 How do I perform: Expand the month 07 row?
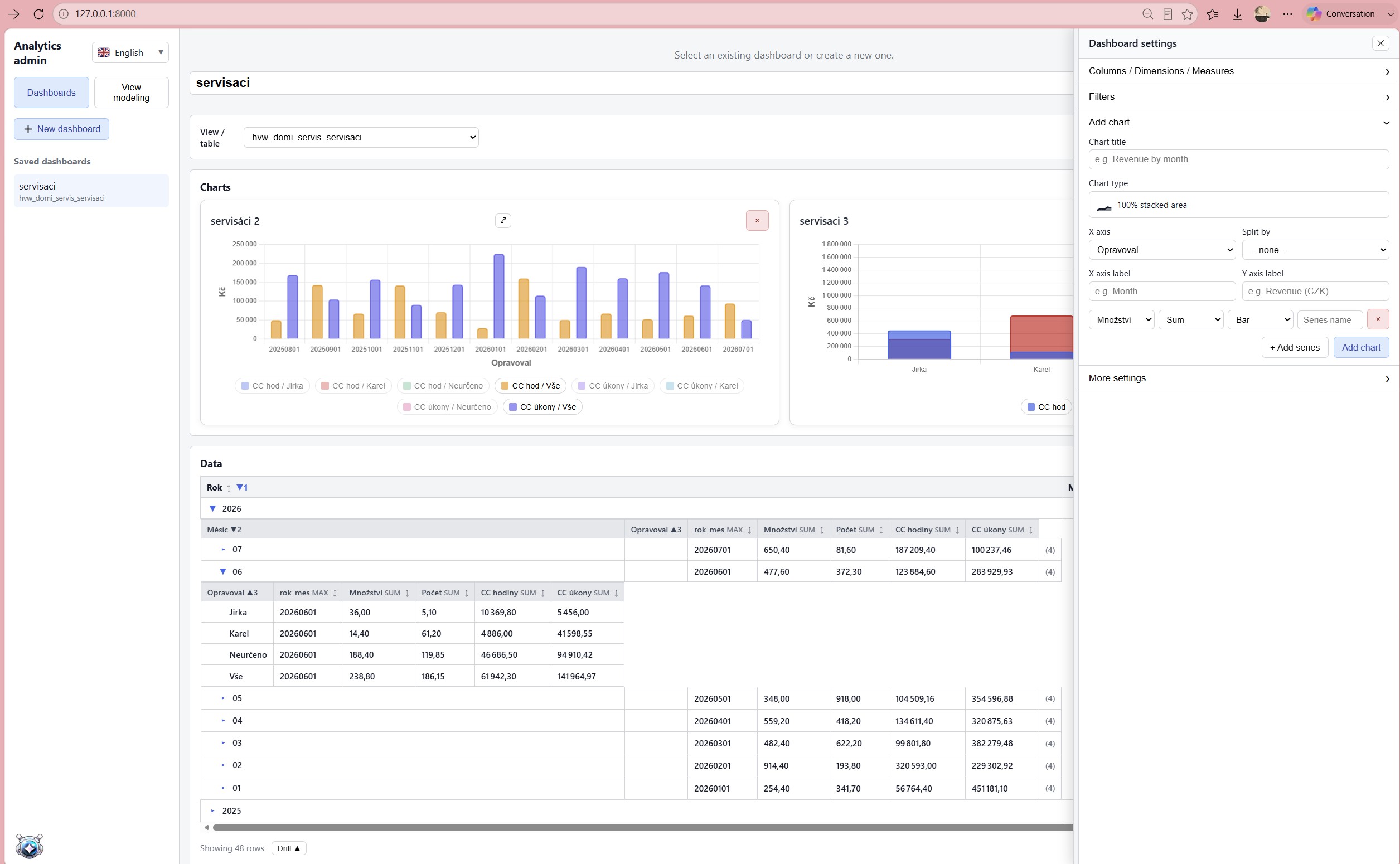(223, 549)
